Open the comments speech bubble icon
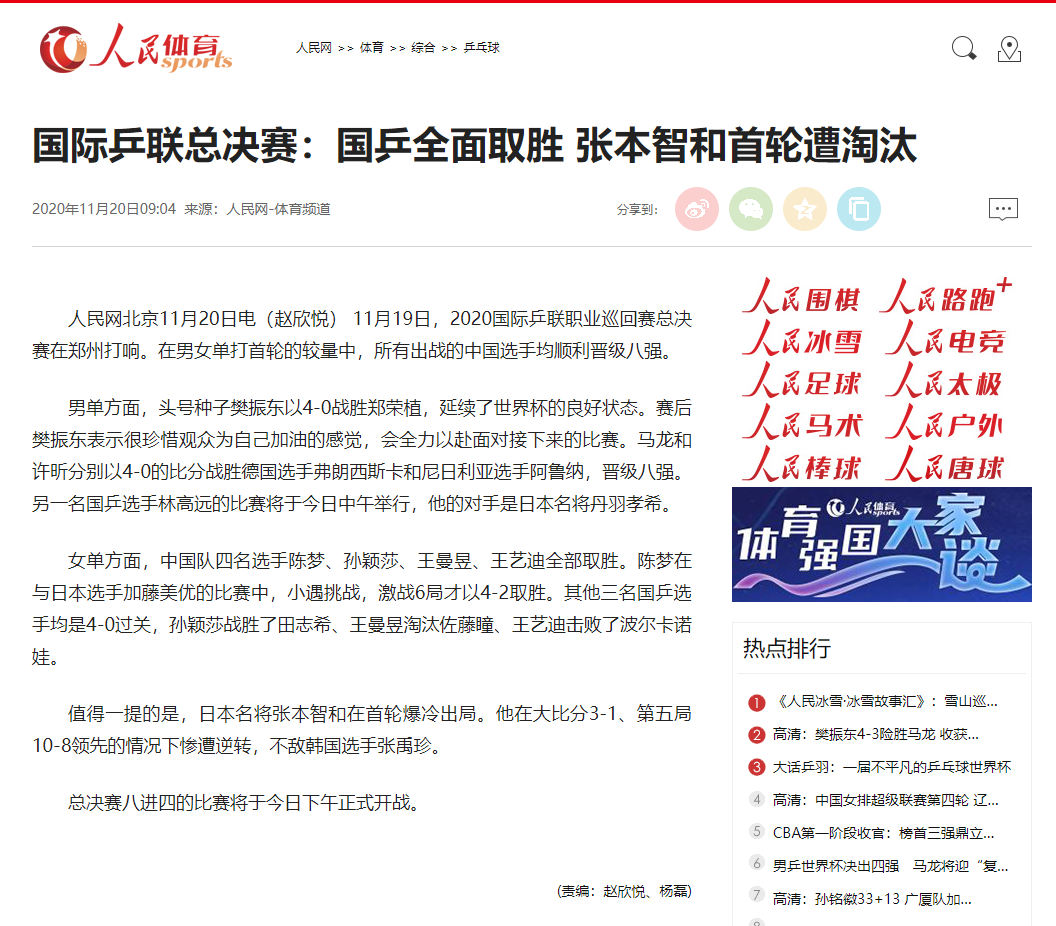This screenshot has height=926, width=1056. (1003, 209)
